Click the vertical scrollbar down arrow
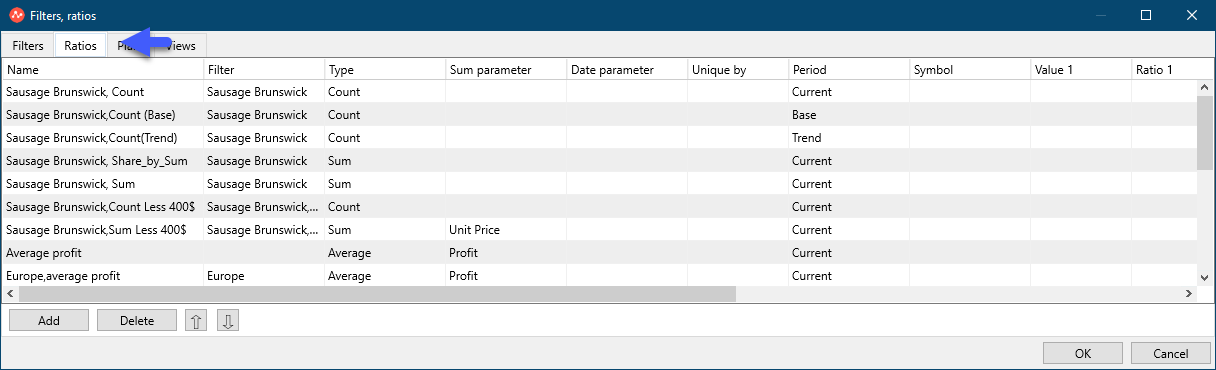1216x370 pixels. [1205, 277]
